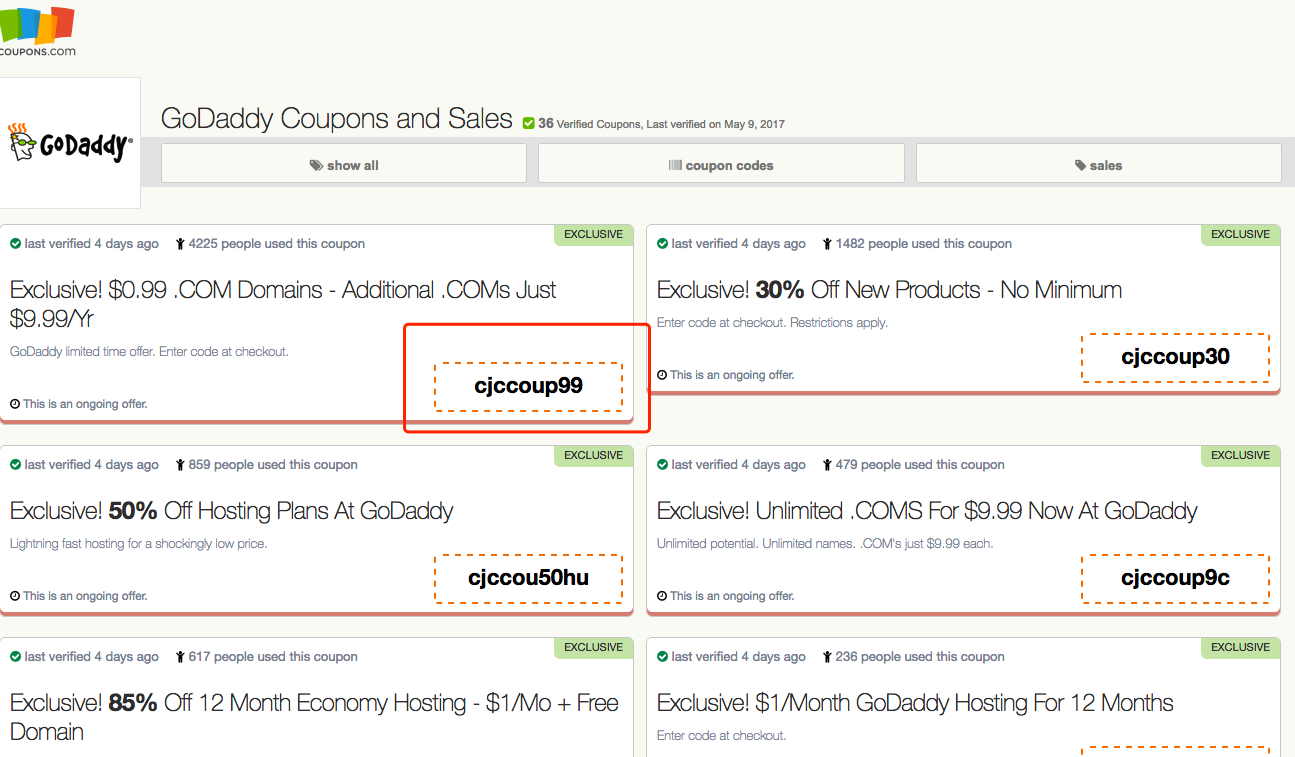Image resolution: width=1295 pixels, height=757 pixels.
Task: Reveal coupon code cjccoup99
Action: [x=528, y=386]
